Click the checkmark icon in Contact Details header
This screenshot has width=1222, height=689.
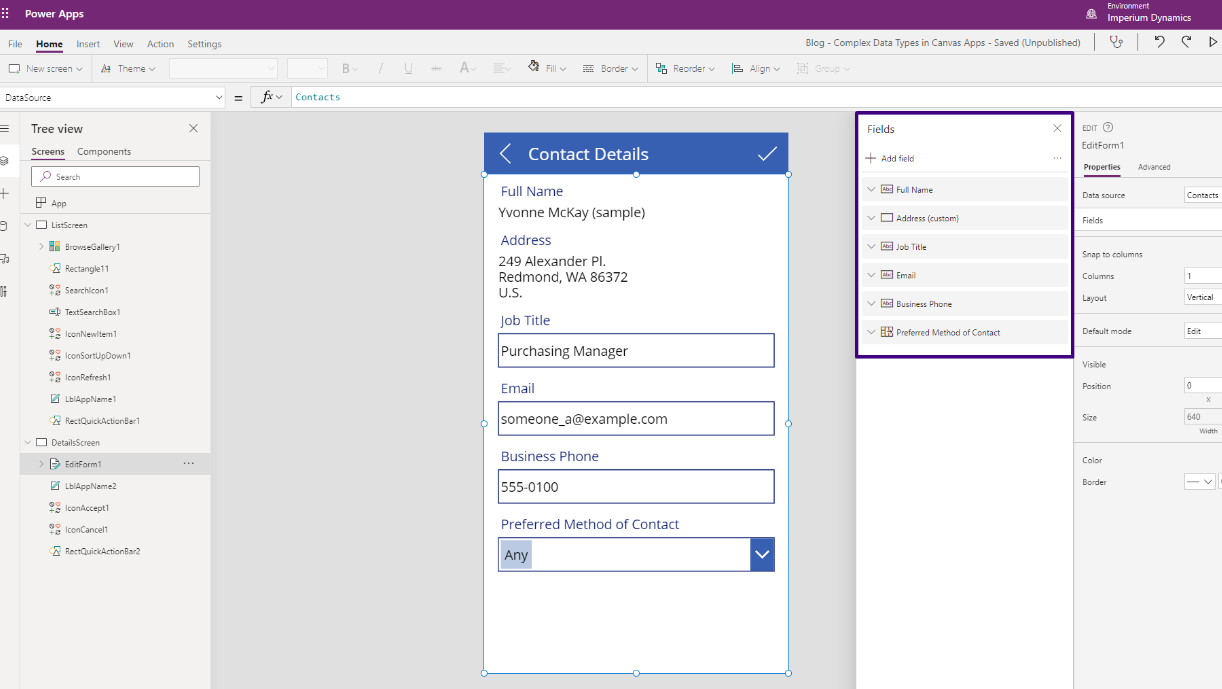click(767, 154)
